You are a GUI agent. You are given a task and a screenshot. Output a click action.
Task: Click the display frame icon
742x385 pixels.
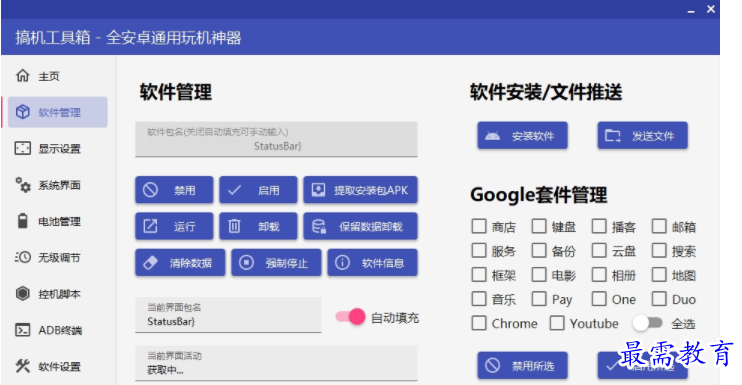[x=23, y=148]
